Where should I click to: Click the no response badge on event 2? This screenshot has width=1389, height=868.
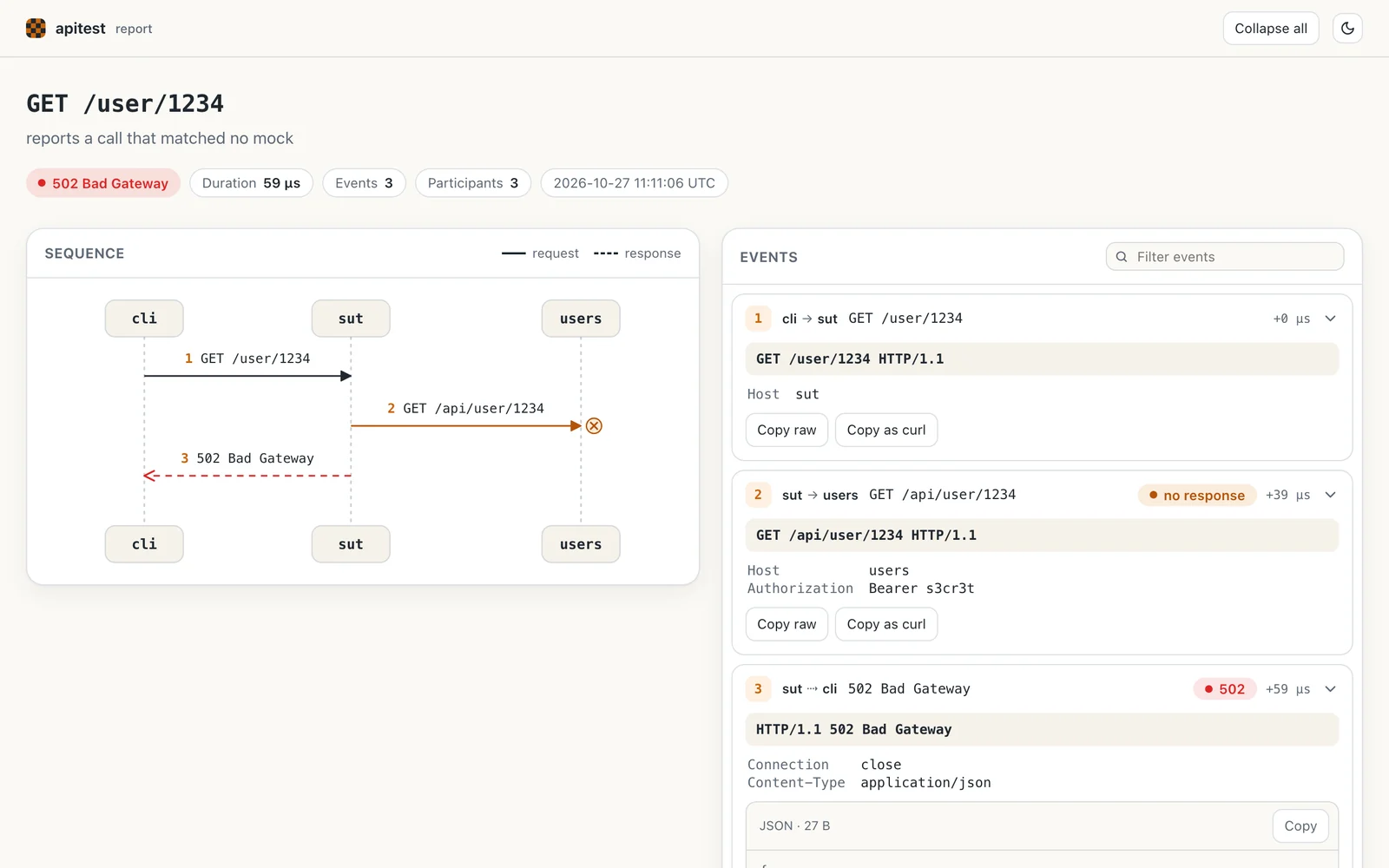(x=1197, y=496)
